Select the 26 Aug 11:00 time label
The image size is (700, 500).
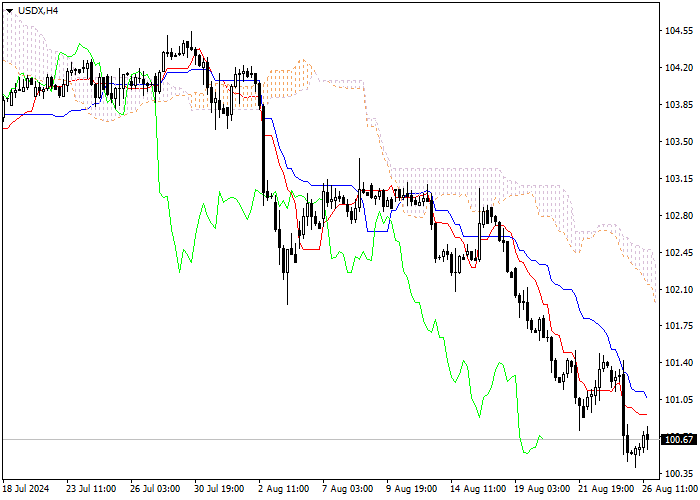(671, 488)
